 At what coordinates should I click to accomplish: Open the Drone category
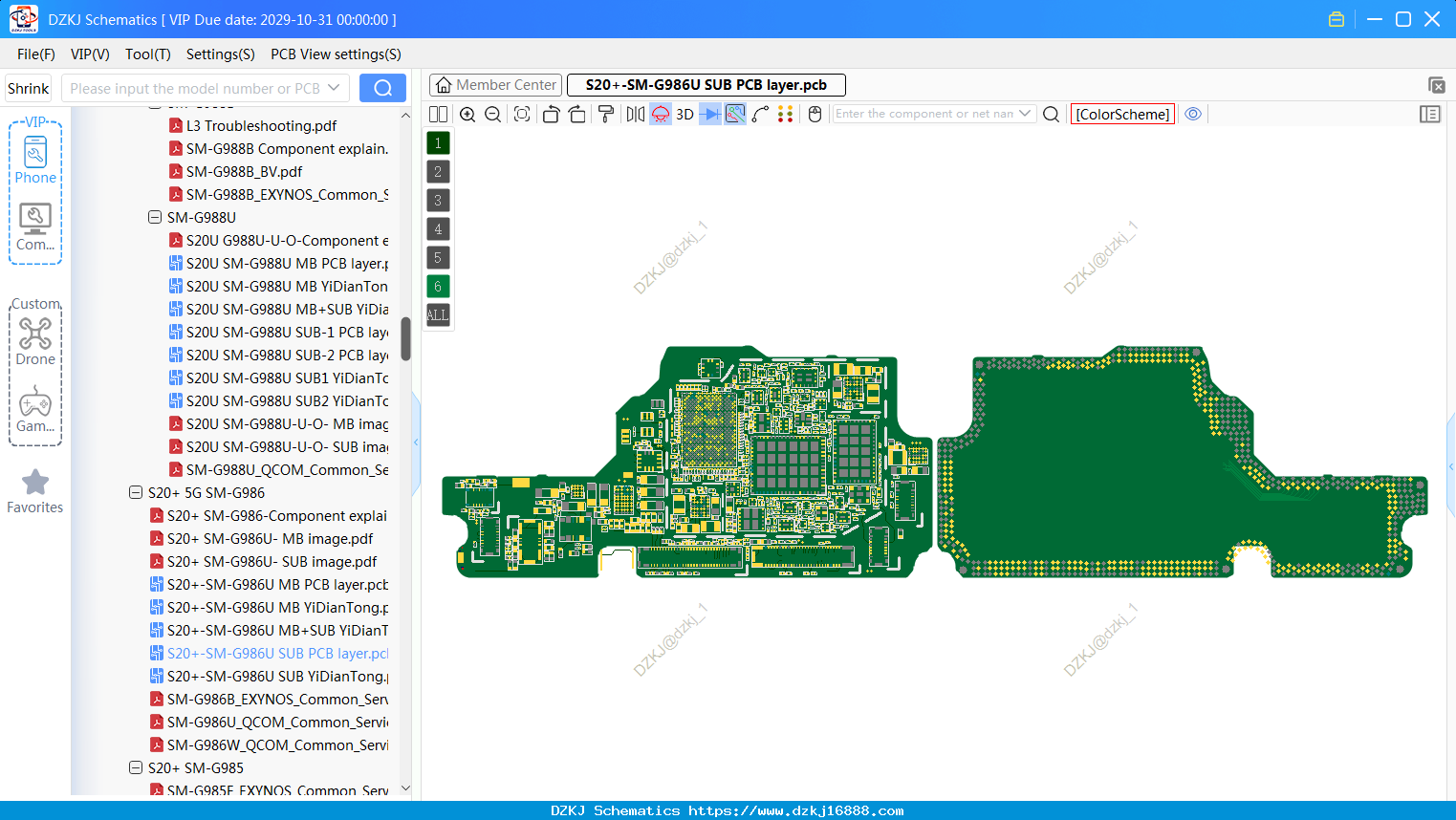(x=35, y=341)
